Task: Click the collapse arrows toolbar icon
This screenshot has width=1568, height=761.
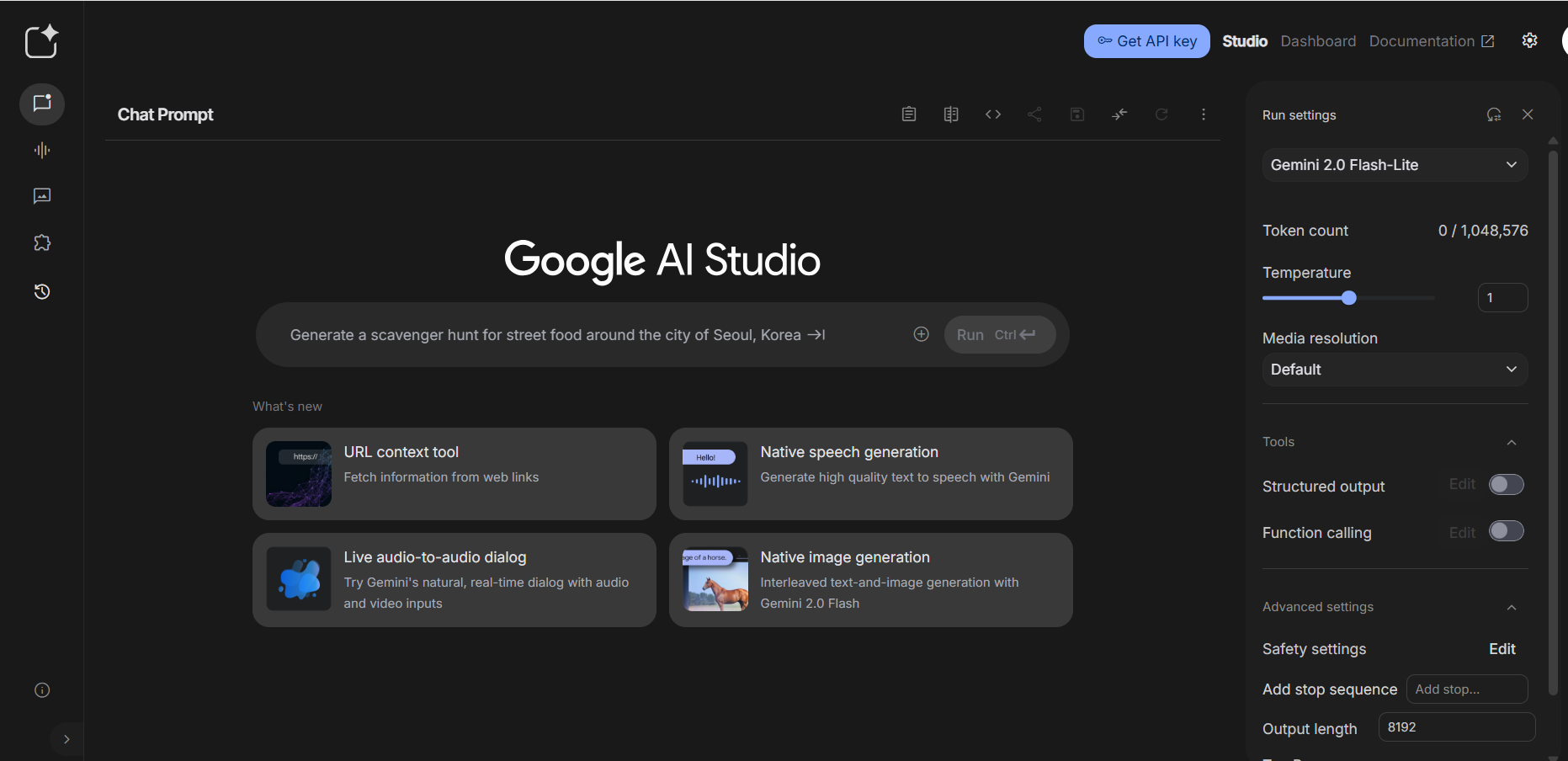Action: click(1119, 114)
